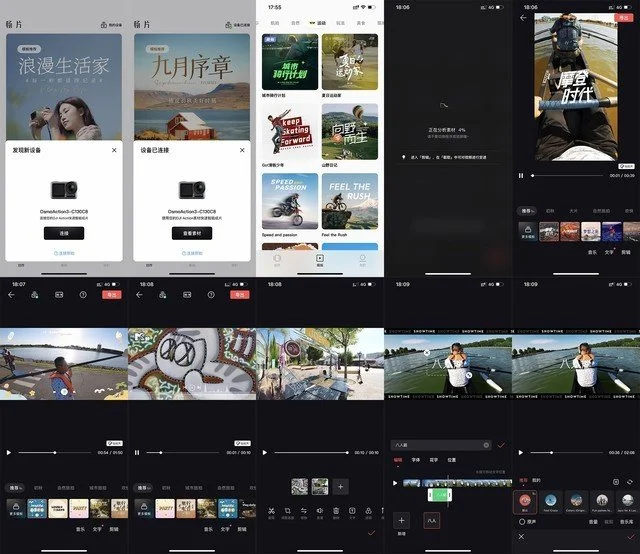Go back on the cat mural editor screen

(140, 295)
